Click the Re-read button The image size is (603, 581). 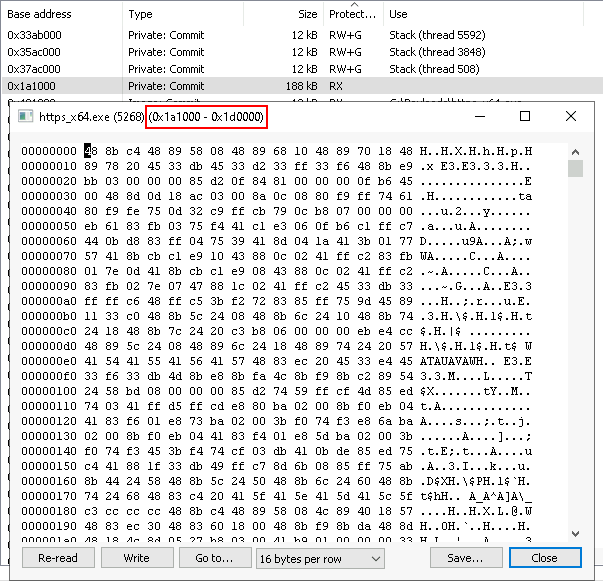tap(57, 558)
